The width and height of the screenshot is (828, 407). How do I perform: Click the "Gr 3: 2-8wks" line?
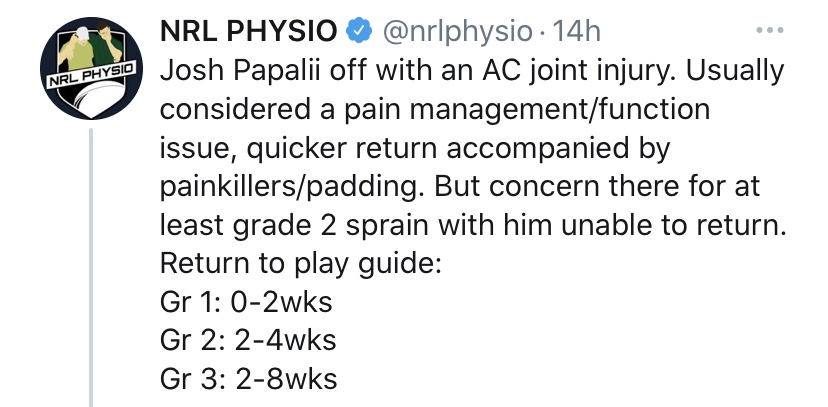248,380
